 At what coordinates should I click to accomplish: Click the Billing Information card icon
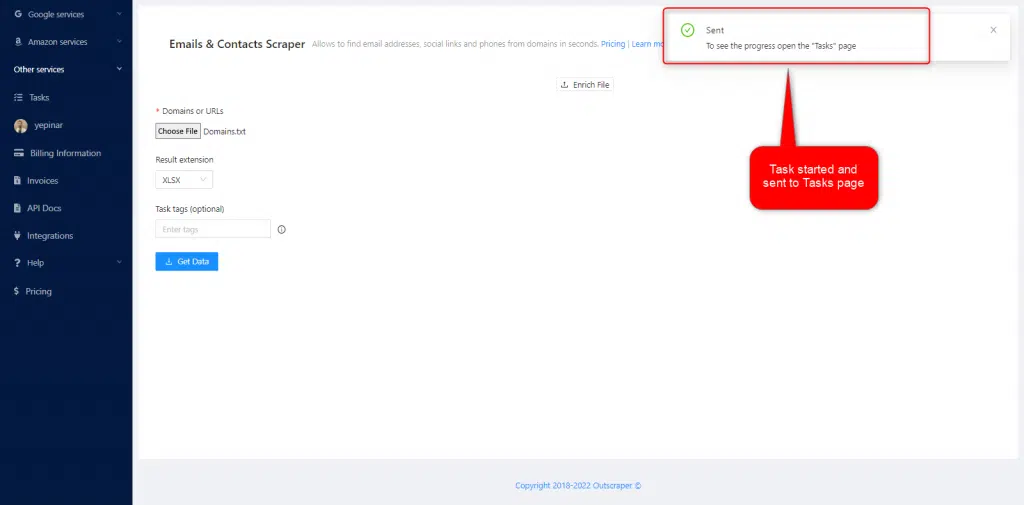[19, 153]
